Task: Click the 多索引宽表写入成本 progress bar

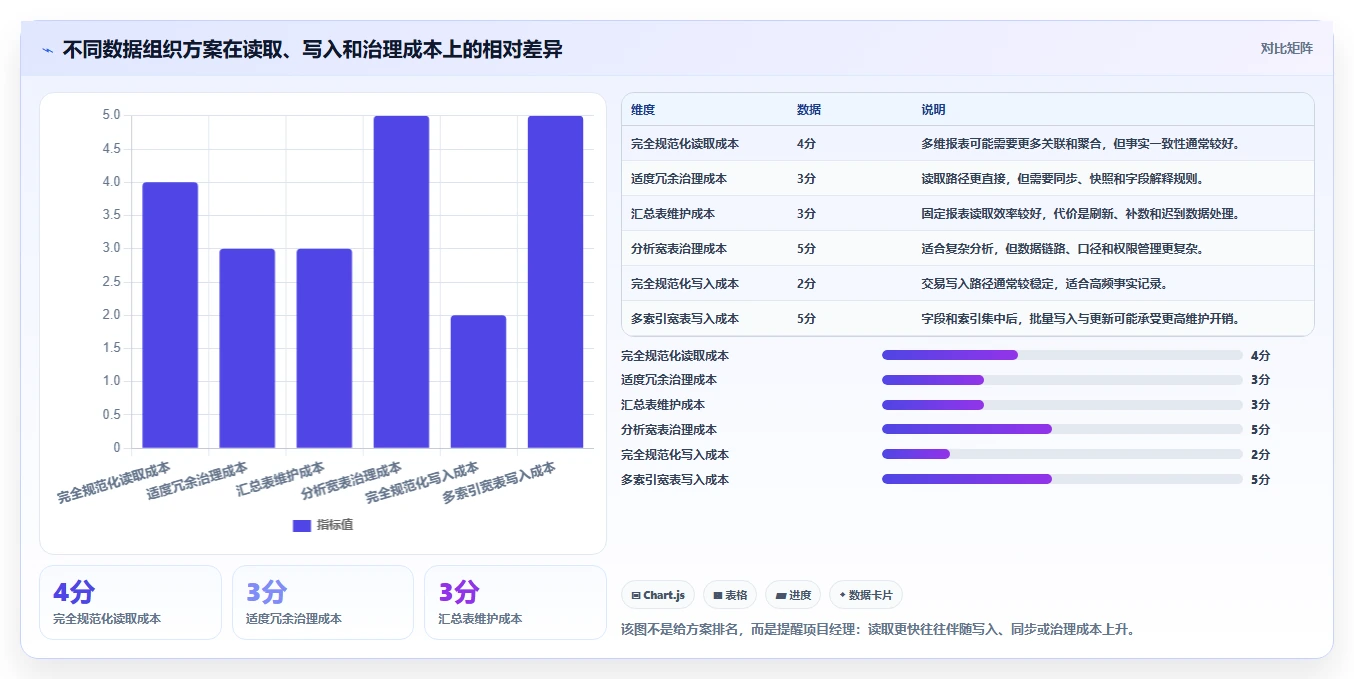Action: pyautogui.click(x=1062, y=479)
